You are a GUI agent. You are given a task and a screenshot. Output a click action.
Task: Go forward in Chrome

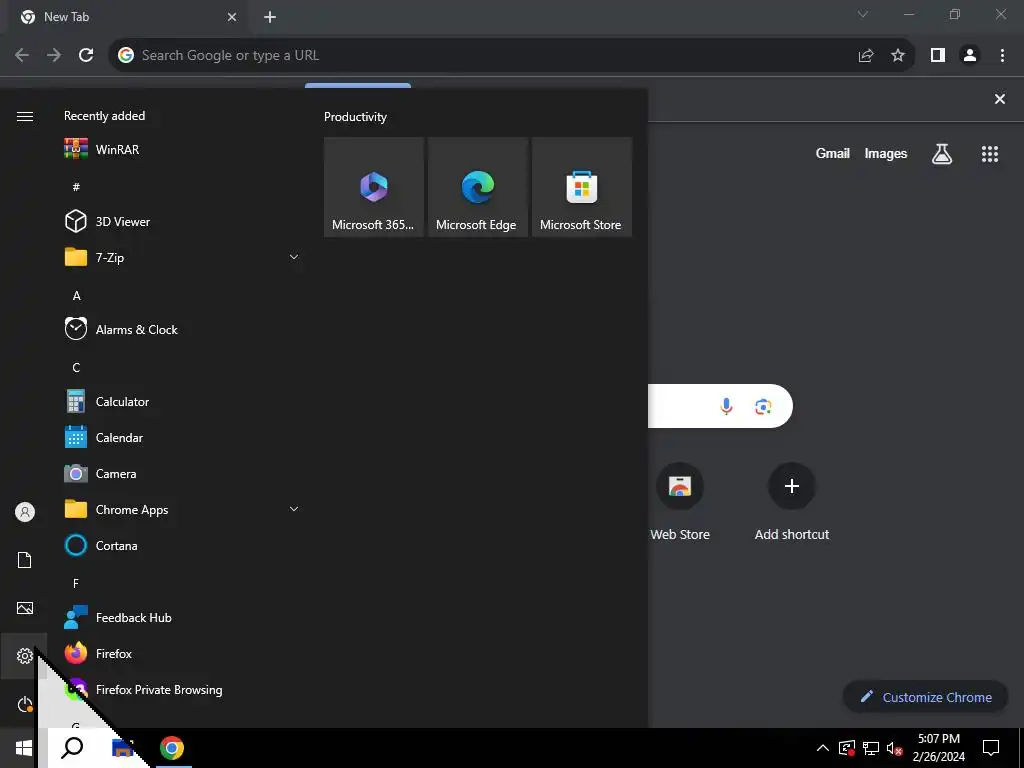point(54,55)
